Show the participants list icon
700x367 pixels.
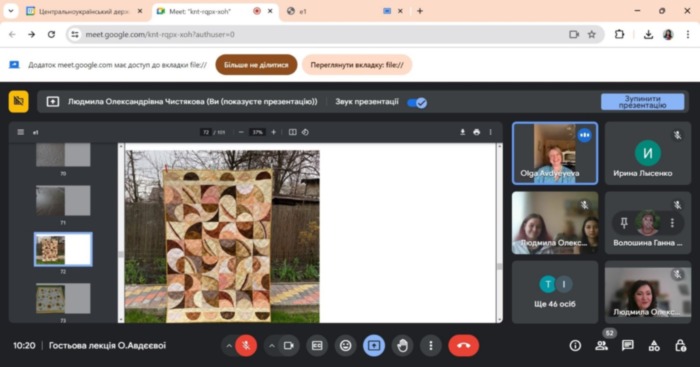(601, 345)
